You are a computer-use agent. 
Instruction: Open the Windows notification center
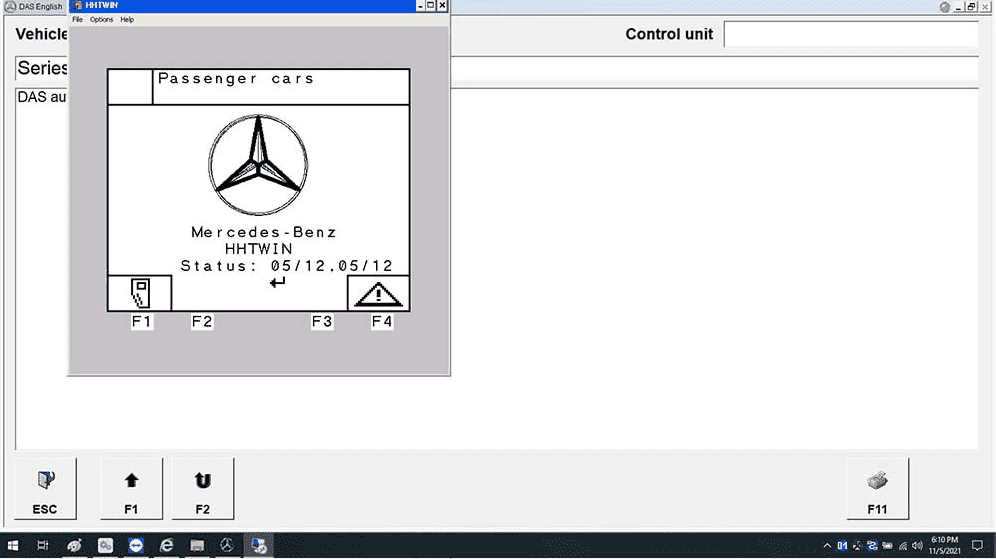978,546
